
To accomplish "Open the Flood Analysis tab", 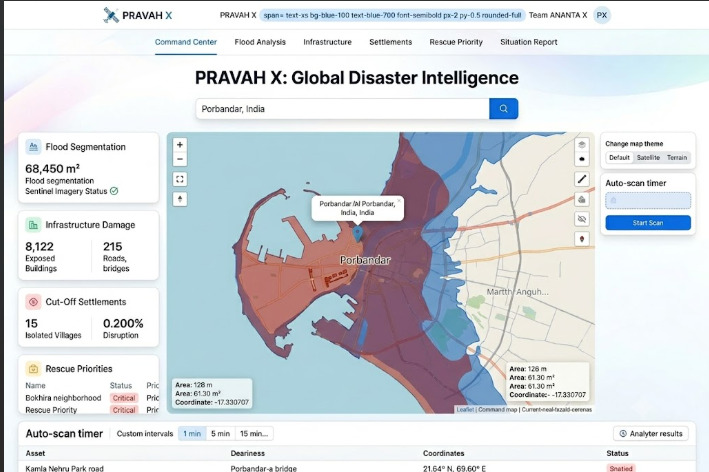I will (260, 42).
